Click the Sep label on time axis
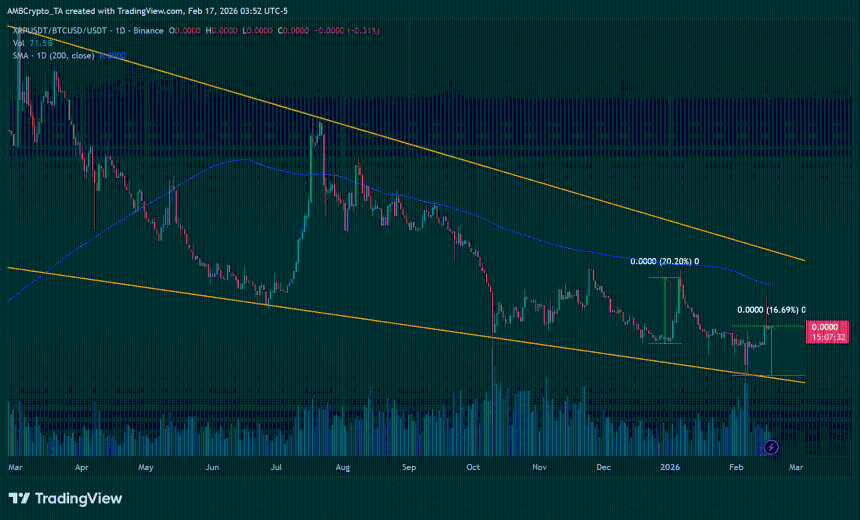The image size is (860, 520). (x=409, y=467)
